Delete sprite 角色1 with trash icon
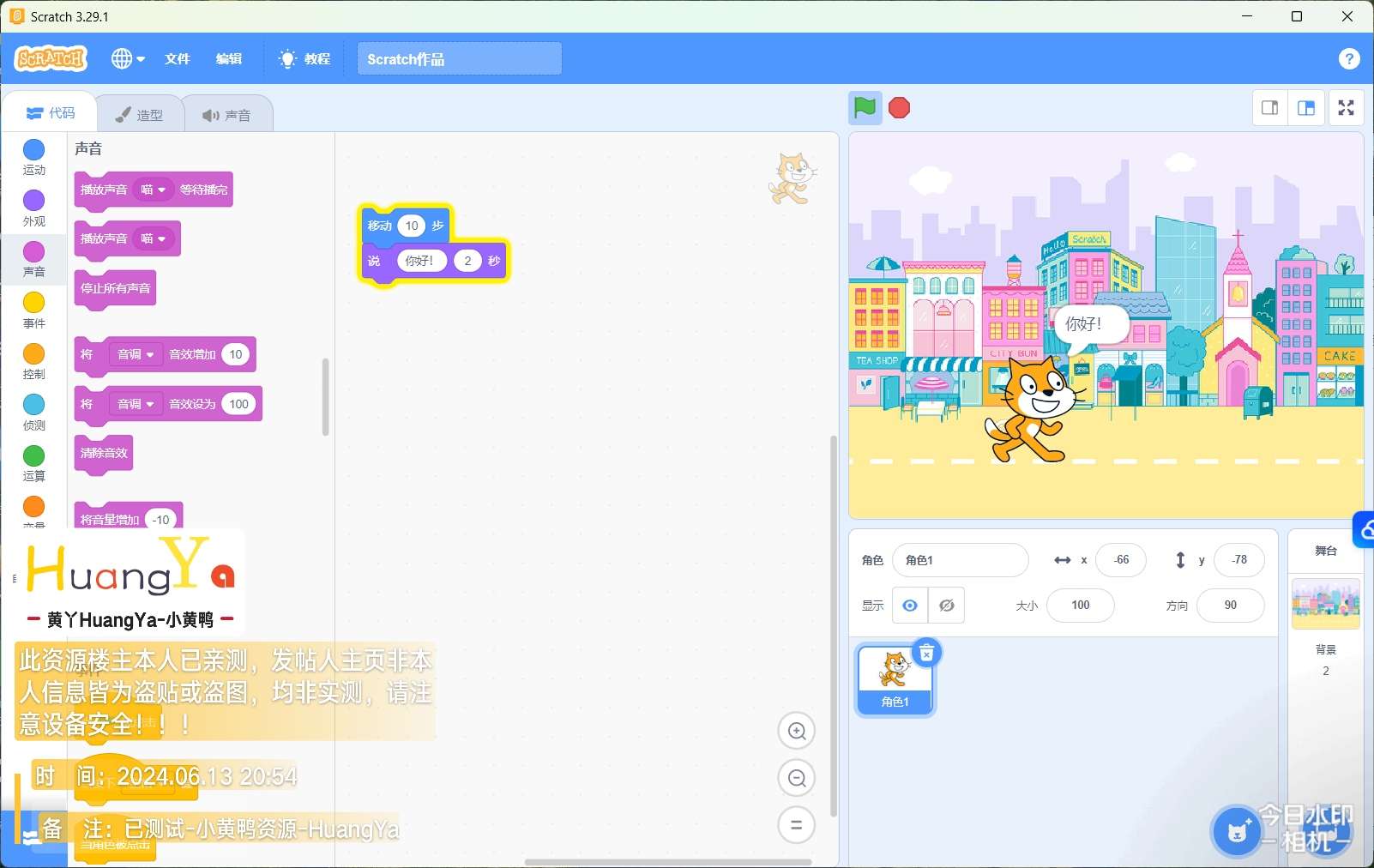1374x868 pixels. [926, 654]
